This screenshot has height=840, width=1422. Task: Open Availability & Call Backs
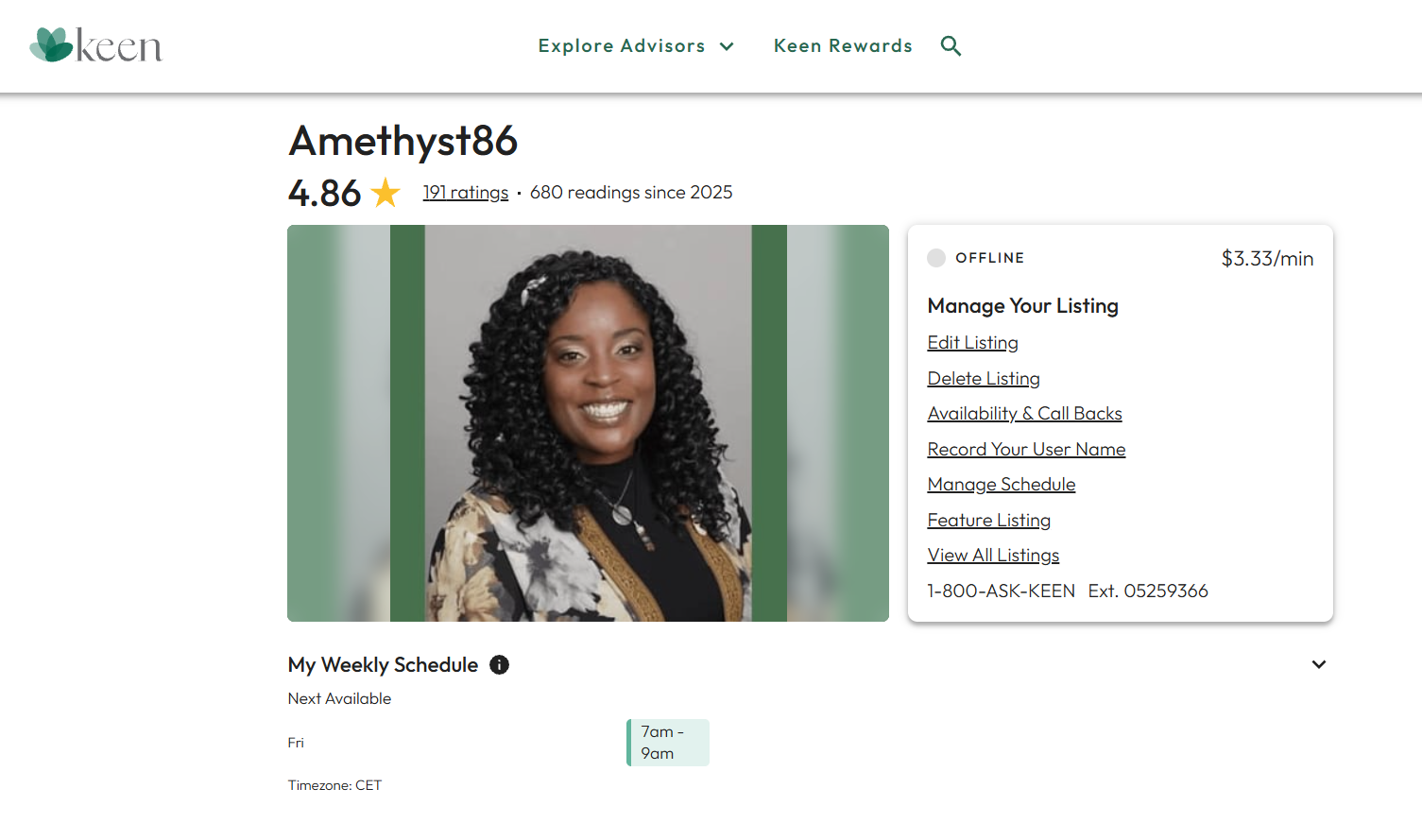(1024, 414)
